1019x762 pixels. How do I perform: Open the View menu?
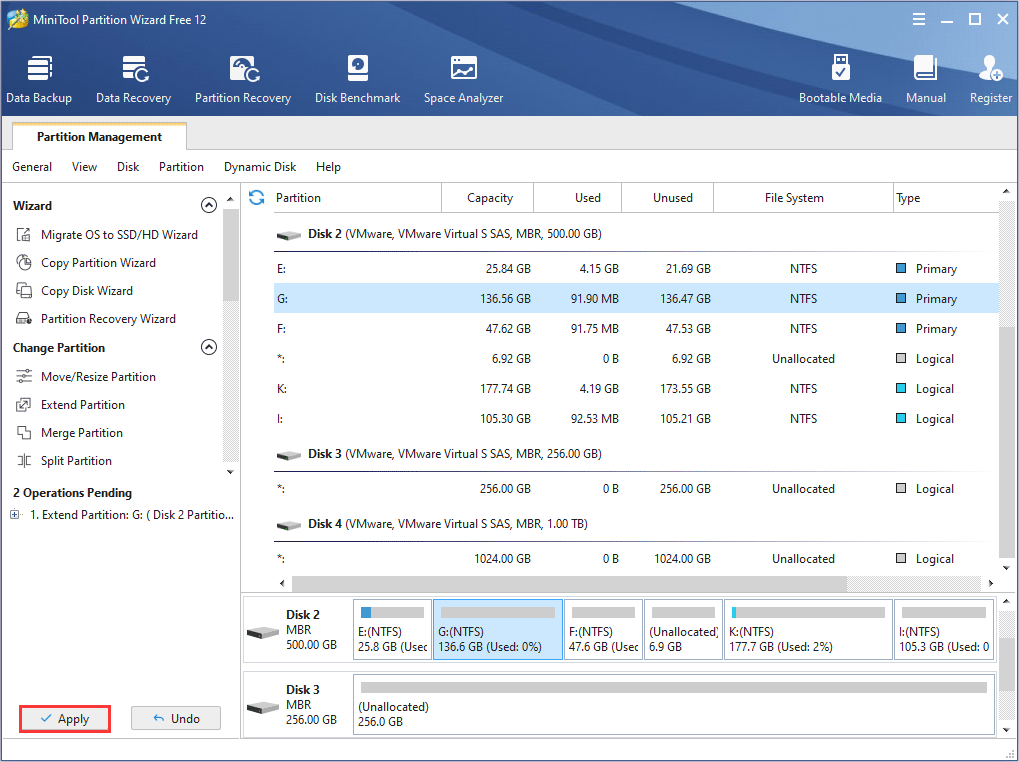[x=84, y=167]
